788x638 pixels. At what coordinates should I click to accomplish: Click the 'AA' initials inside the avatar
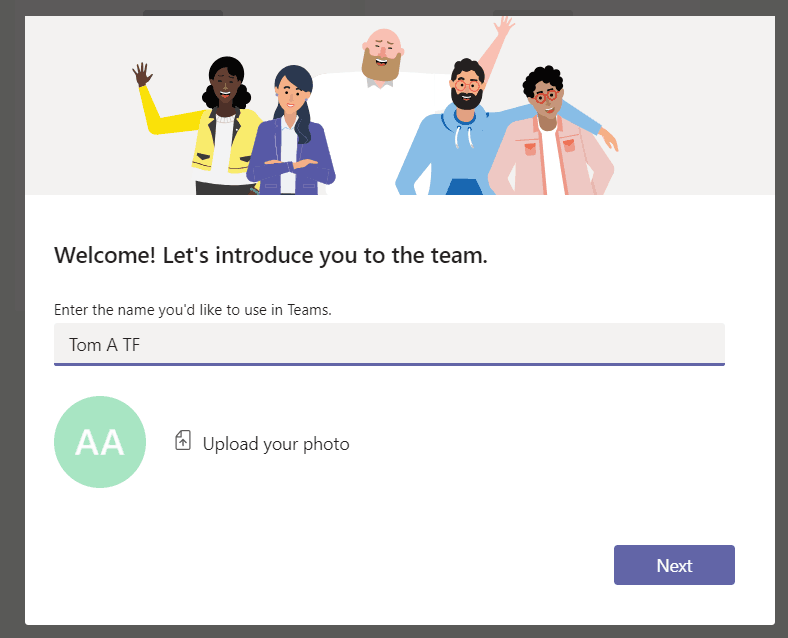pyautogui.click(x=100, y=442)
